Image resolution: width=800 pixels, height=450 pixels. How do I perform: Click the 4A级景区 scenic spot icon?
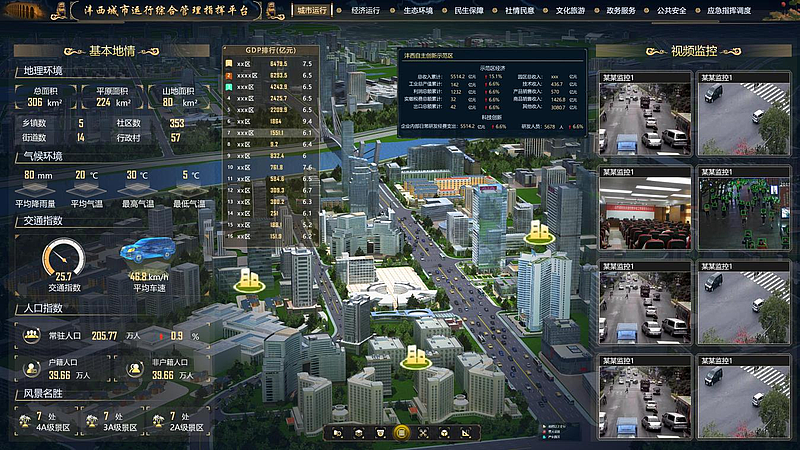[24, 421]
